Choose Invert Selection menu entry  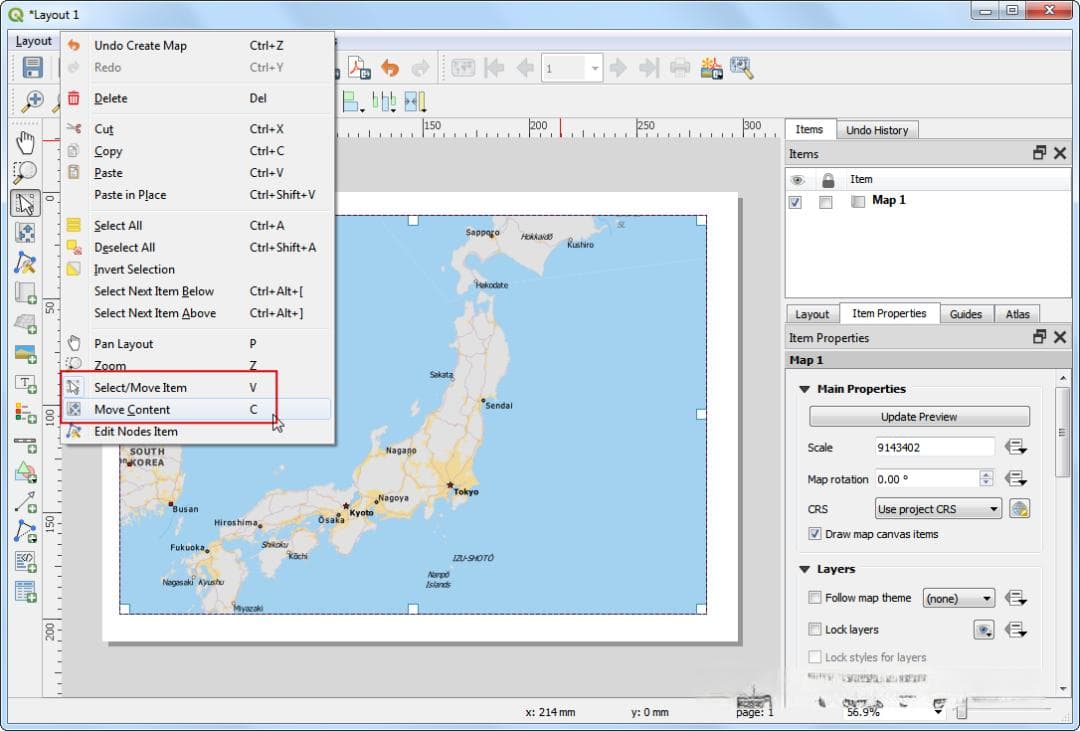click(x=197, y=269)
